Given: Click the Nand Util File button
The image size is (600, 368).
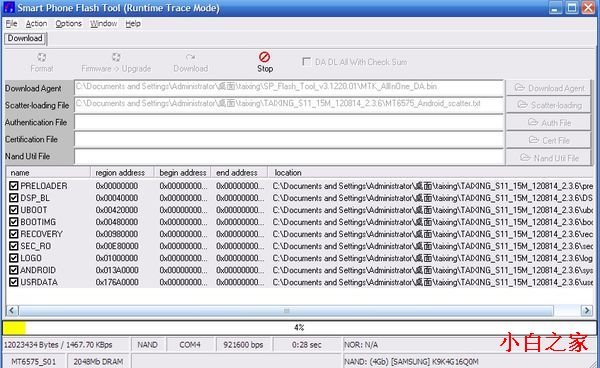Looking at the screenshot, I should pos(548,158).
